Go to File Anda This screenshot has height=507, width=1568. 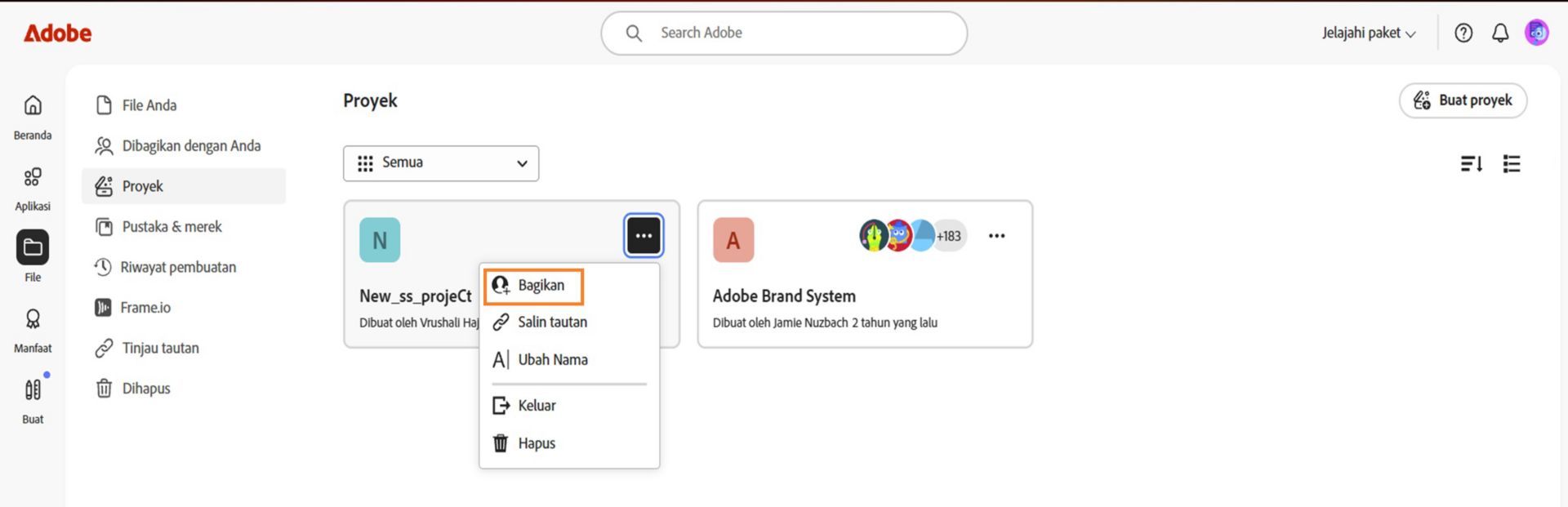[x=184, y=105]
